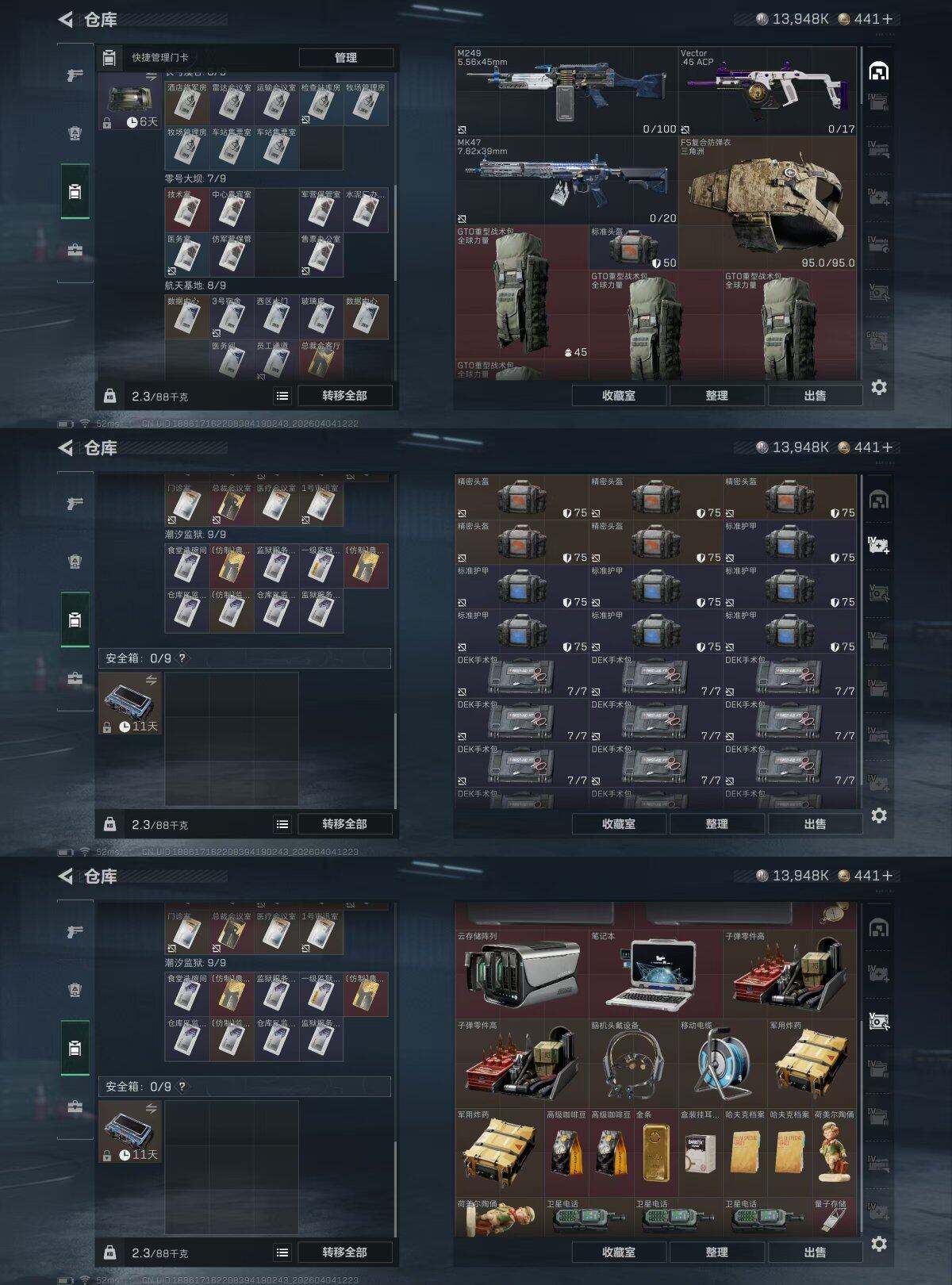Toggle the lock on the 6天 card case
The width and height of the screenshot is (952, 1285).
(107, 123)
